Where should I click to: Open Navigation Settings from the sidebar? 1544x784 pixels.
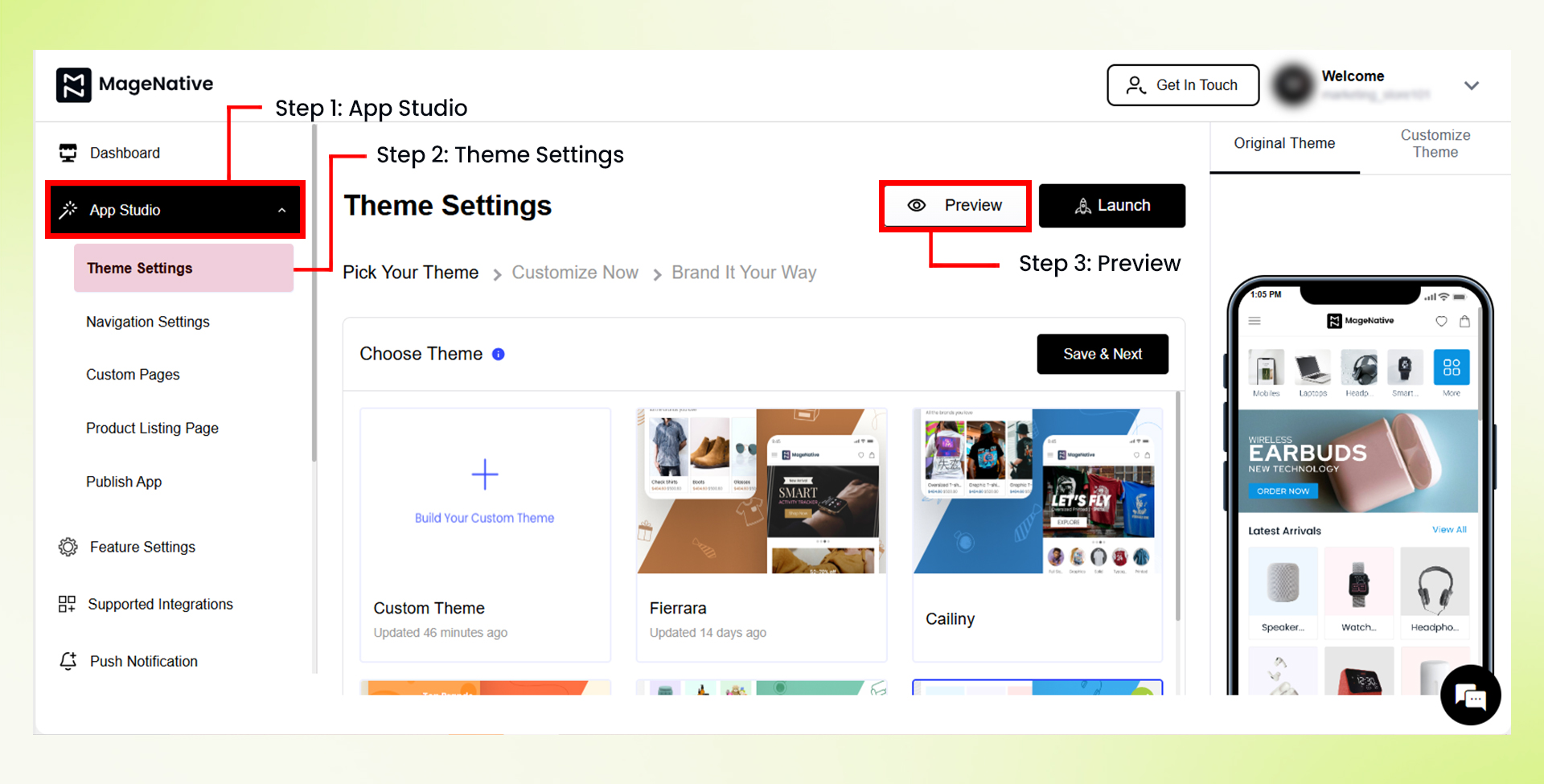point(147,322)
